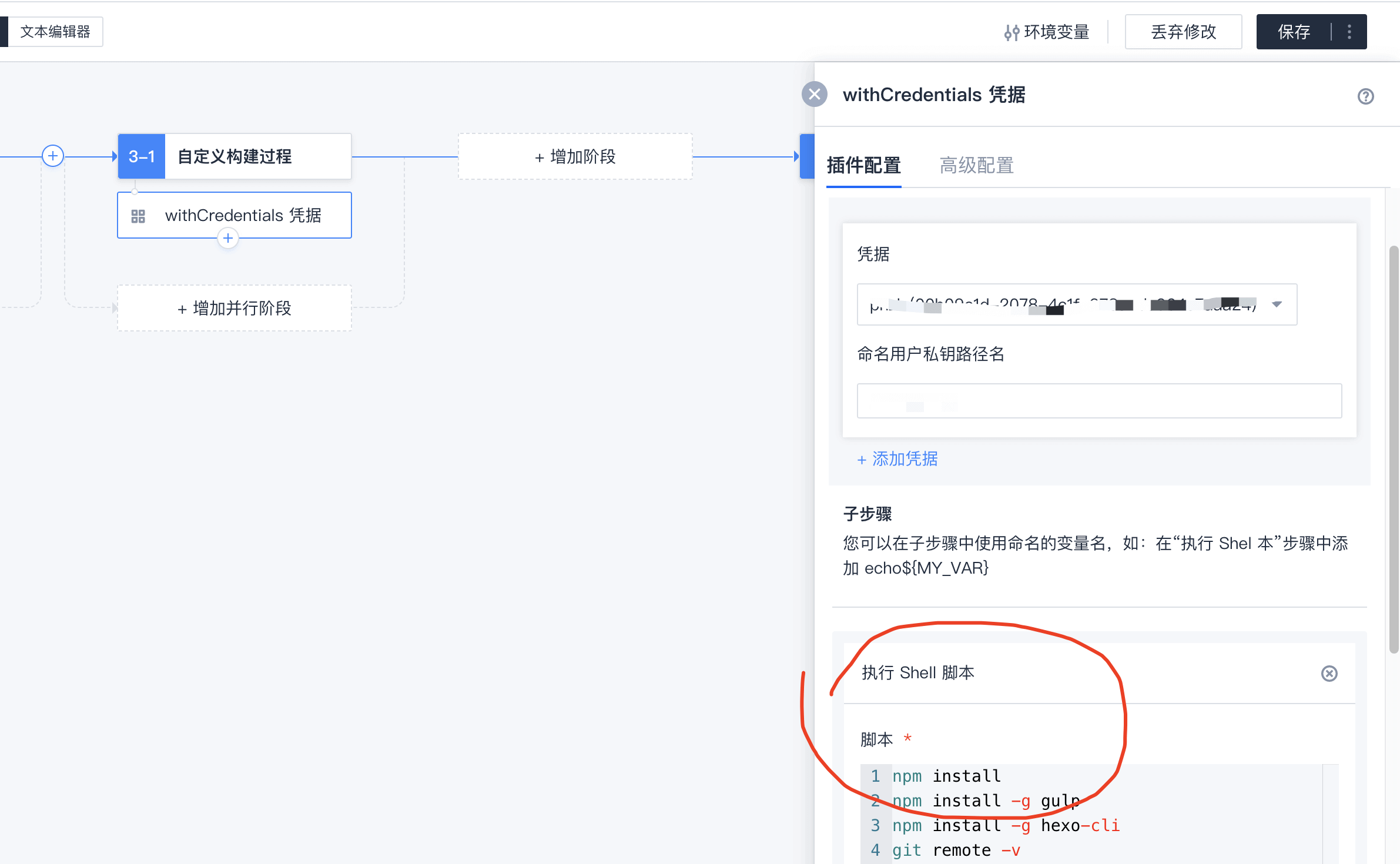
Task: Click 增加并行阶段 placeholder box
Action: (x=234, y=308)
